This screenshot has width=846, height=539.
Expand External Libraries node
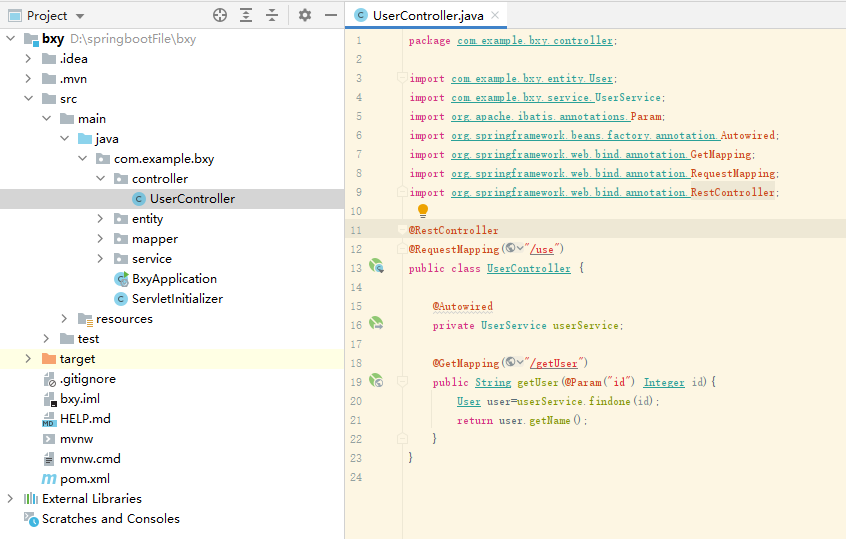[10, 498]
